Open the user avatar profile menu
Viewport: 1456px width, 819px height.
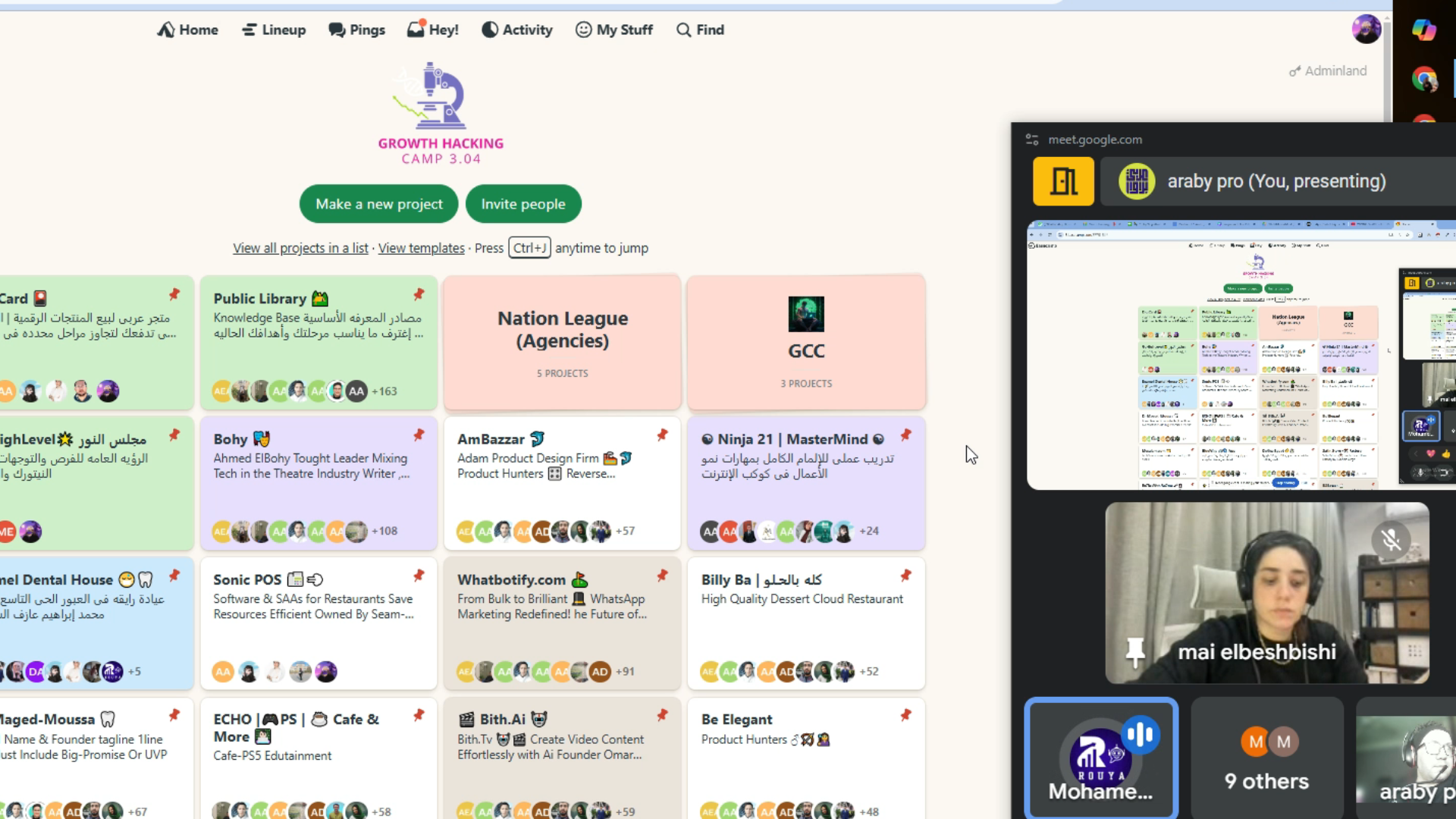point(1366,30)
